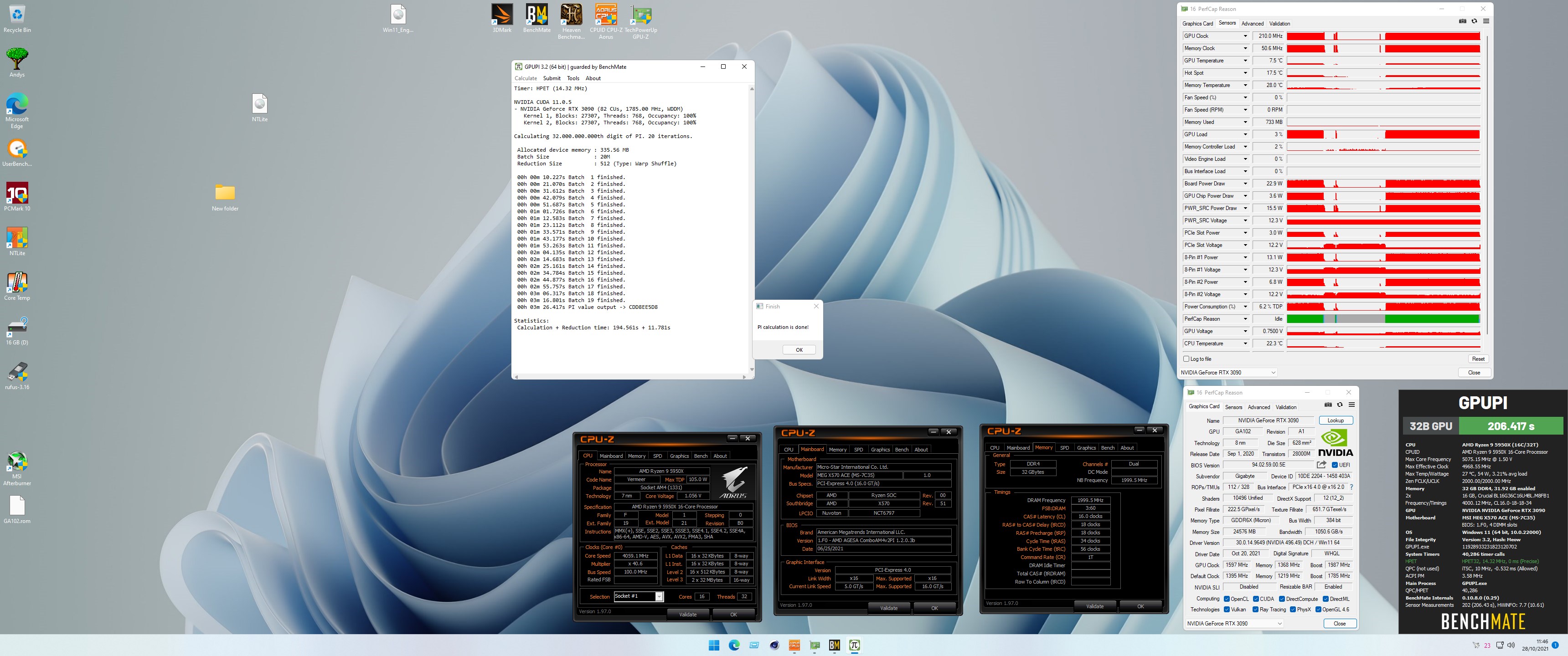
Task: Open the Hot Spot sensor dropdown
Action: pos(1245,73)
